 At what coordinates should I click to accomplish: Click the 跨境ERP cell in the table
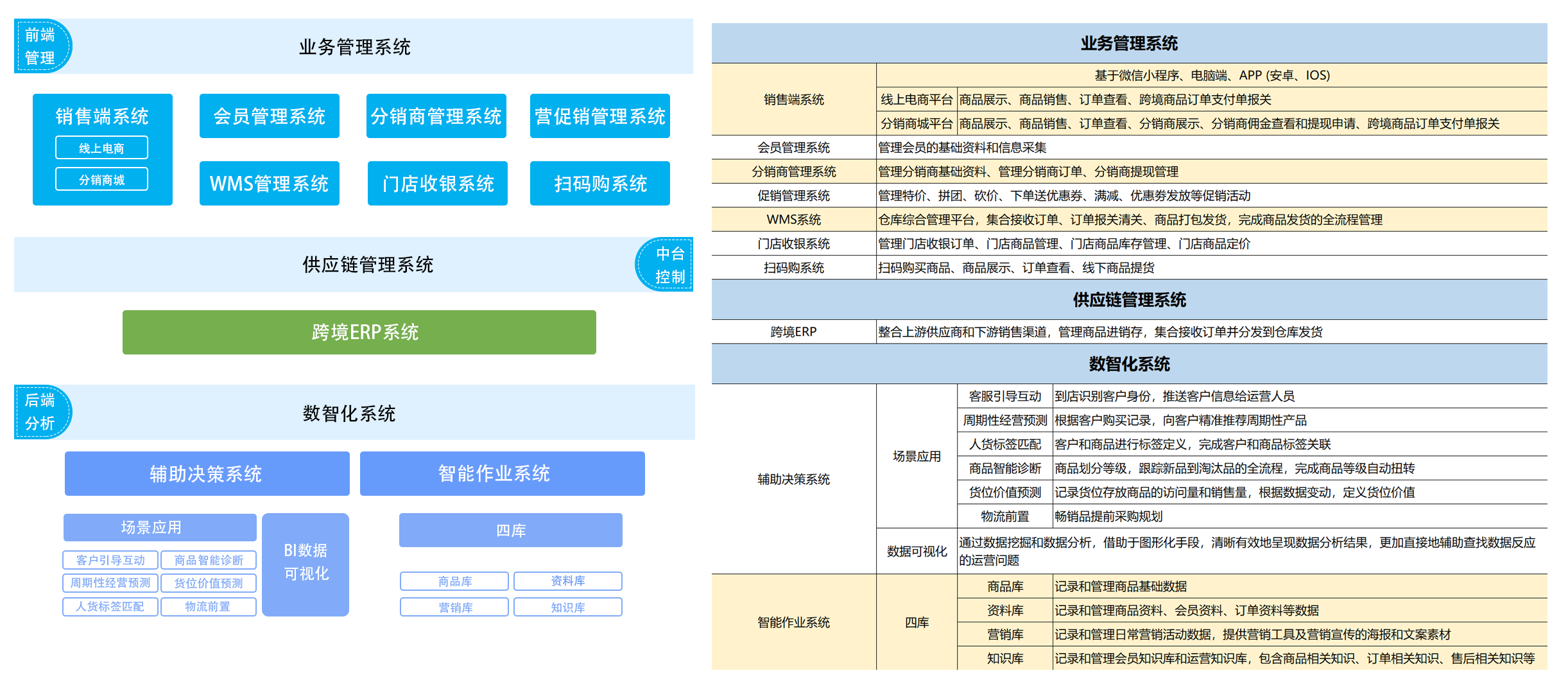pos(793,332)
